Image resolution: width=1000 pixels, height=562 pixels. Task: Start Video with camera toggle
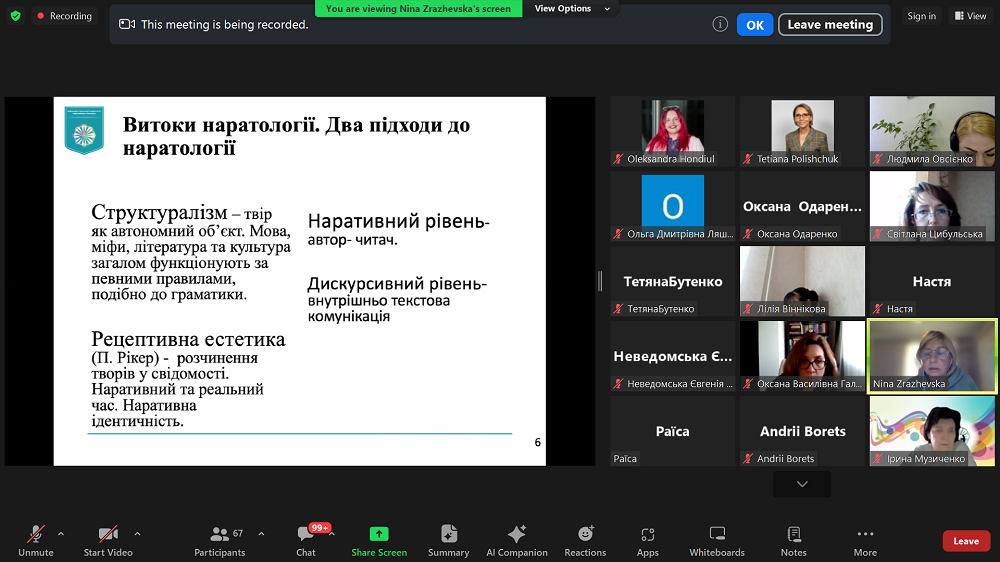point(108,540)
